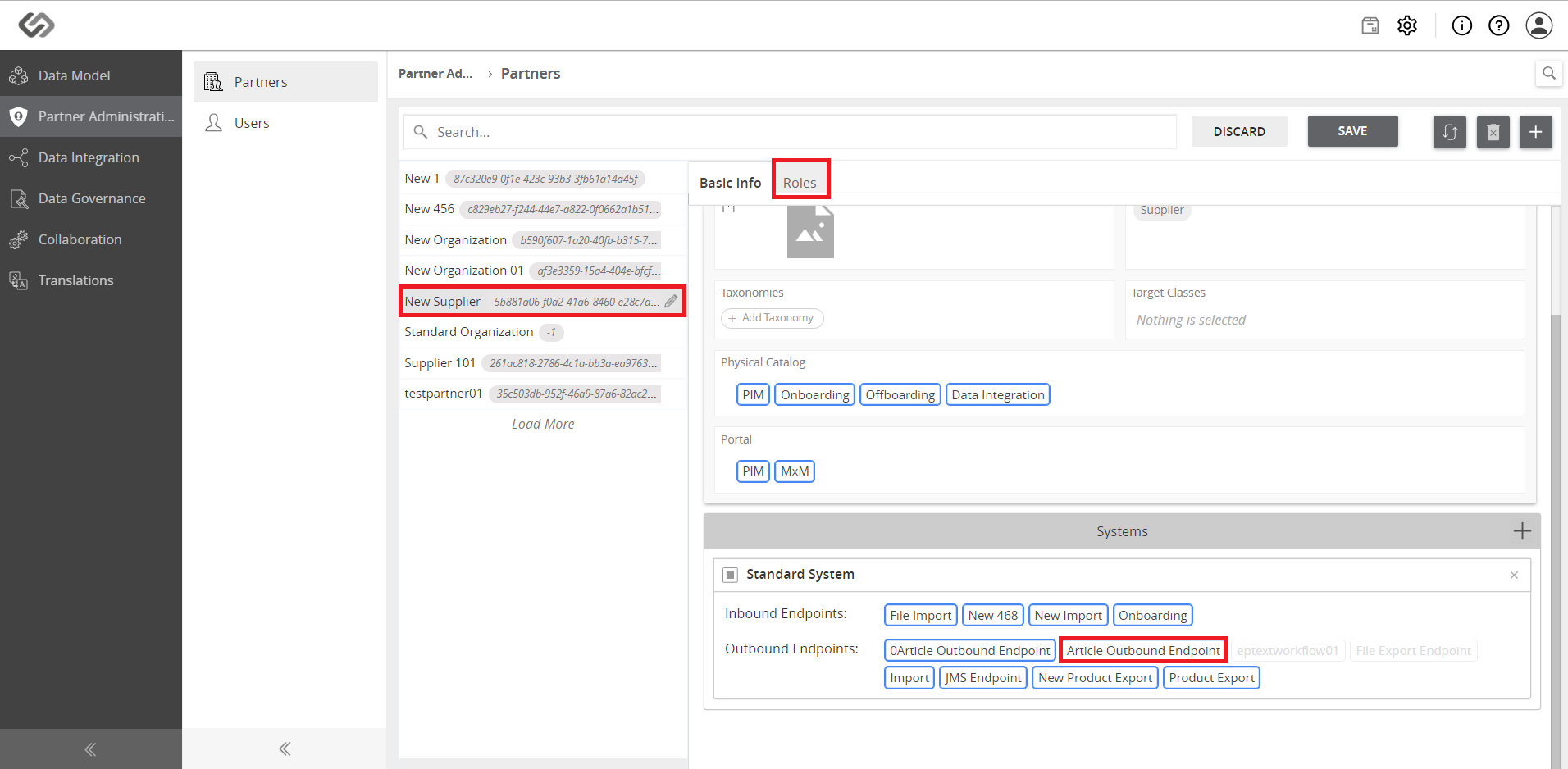The image size is (1568, 769).
Task: Switch to Basic Info tab
Action: [730, 183]
